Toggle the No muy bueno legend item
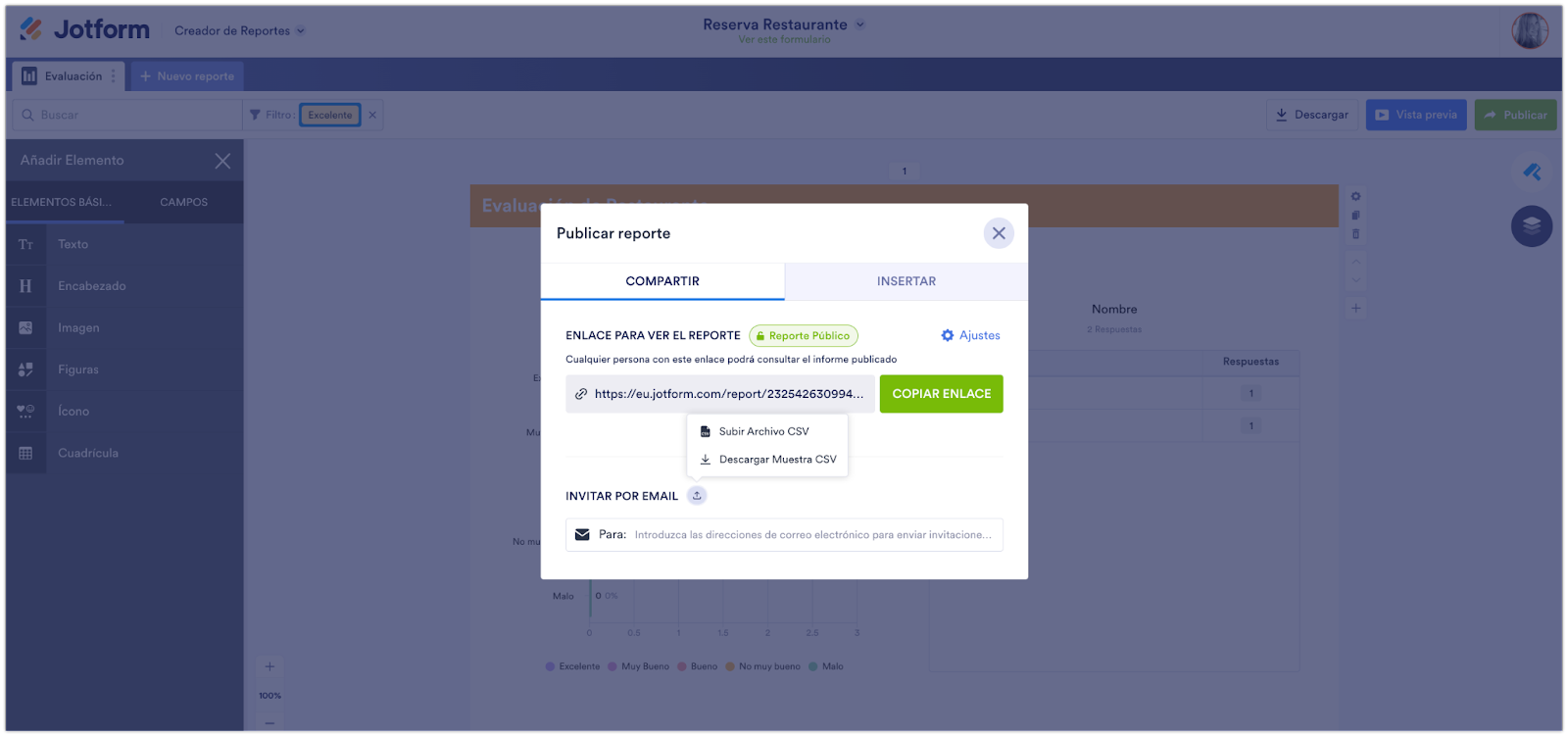The height and width of the screenshot is (737, 1568). (x=763, y=667)
